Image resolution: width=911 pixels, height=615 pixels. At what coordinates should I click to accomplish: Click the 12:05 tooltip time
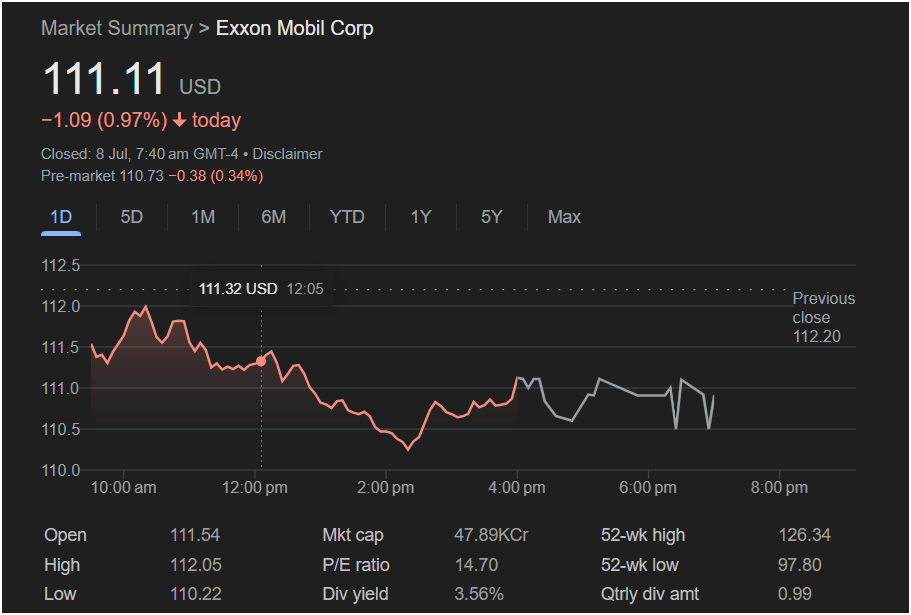pos(305,289)
